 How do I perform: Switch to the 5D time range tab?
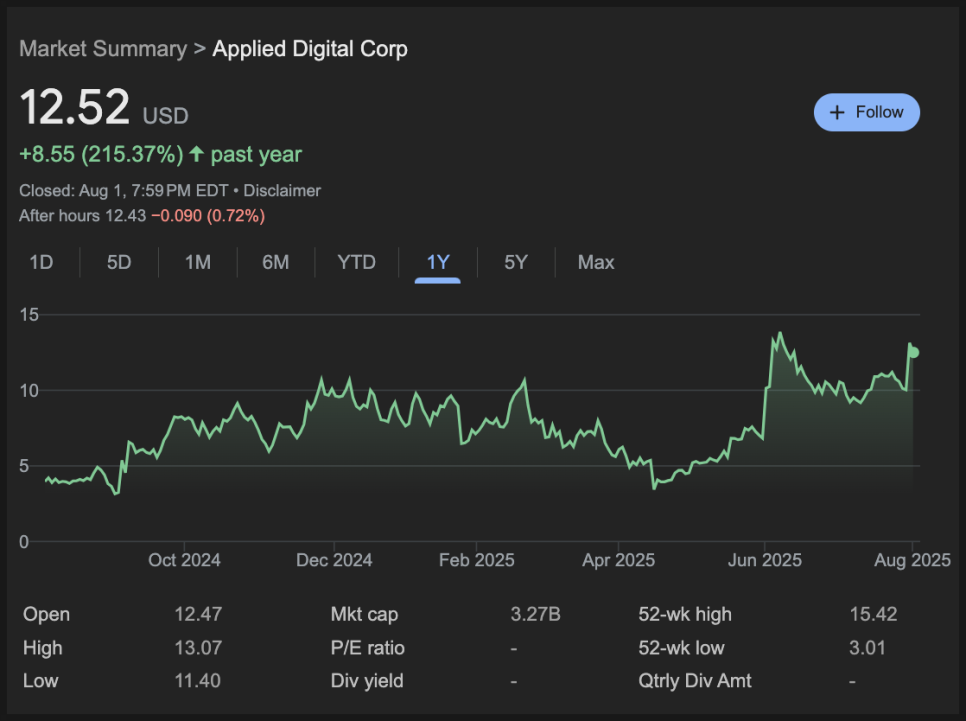pos(119,263)
